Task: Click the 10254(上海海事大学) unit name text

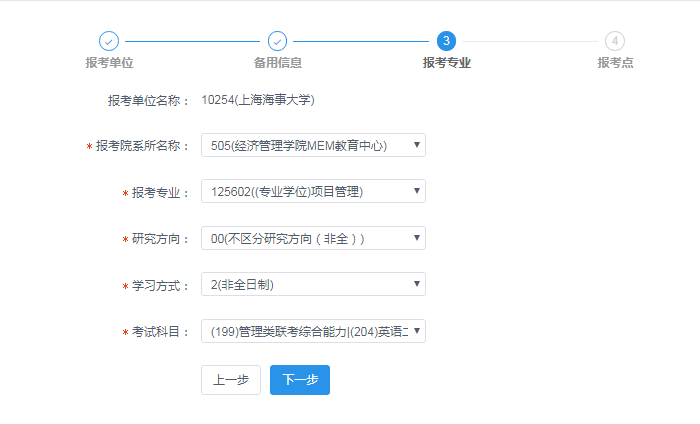Action: tap(258, 100)
